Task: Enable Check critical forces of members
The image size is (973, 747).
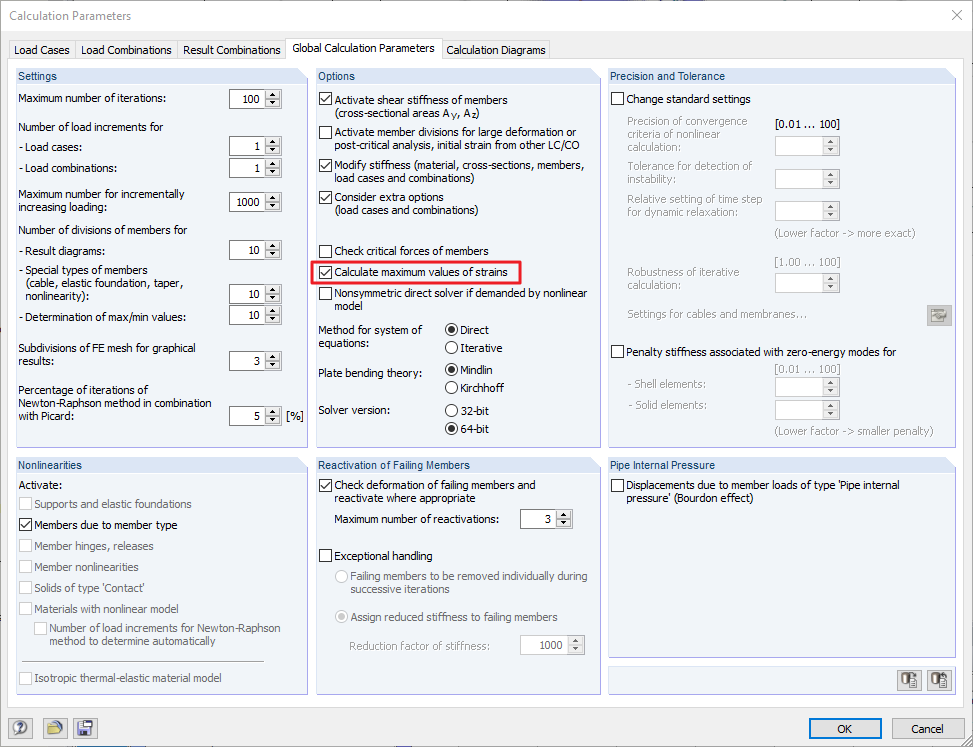Action: pyautogui.click(x=324, y=251)
